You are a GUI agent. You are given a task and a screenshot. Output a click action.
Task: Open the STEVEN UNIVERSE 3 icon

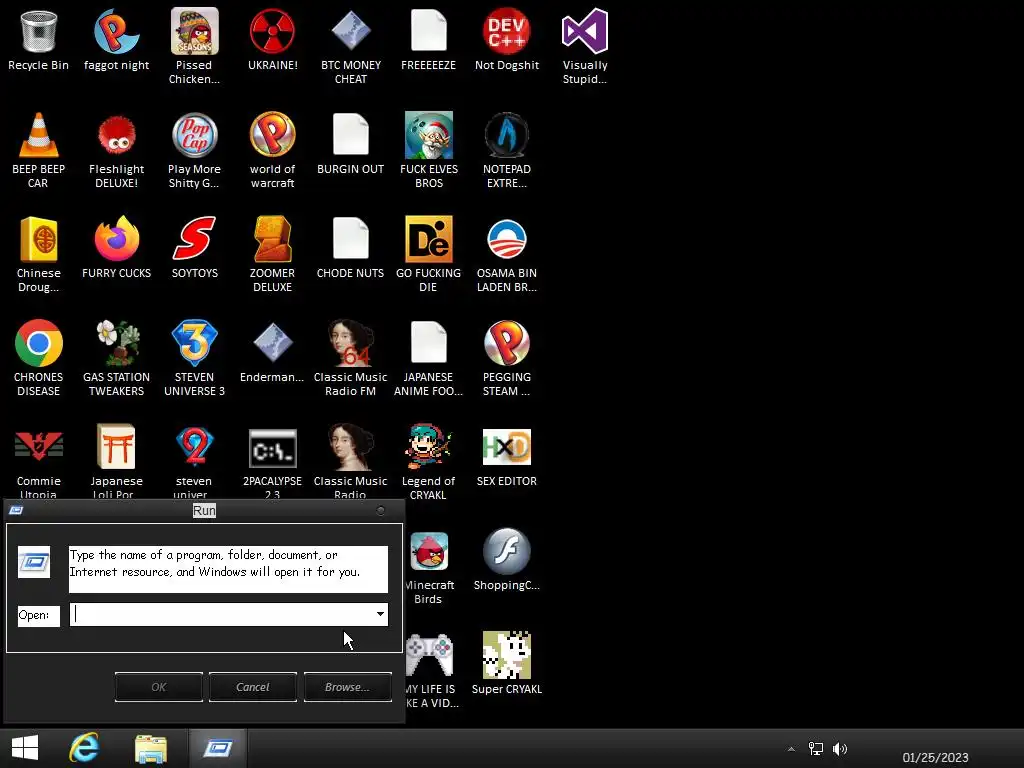pos(195,343)
